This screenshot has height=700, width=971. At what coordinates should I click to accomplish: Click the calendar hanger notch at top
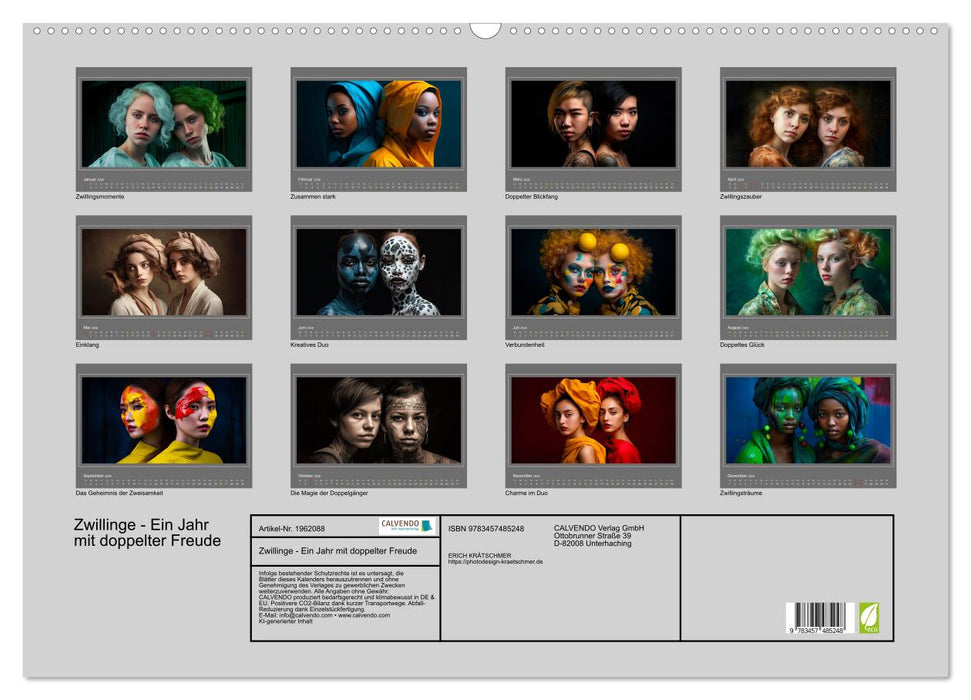click(x=485, y=30)
